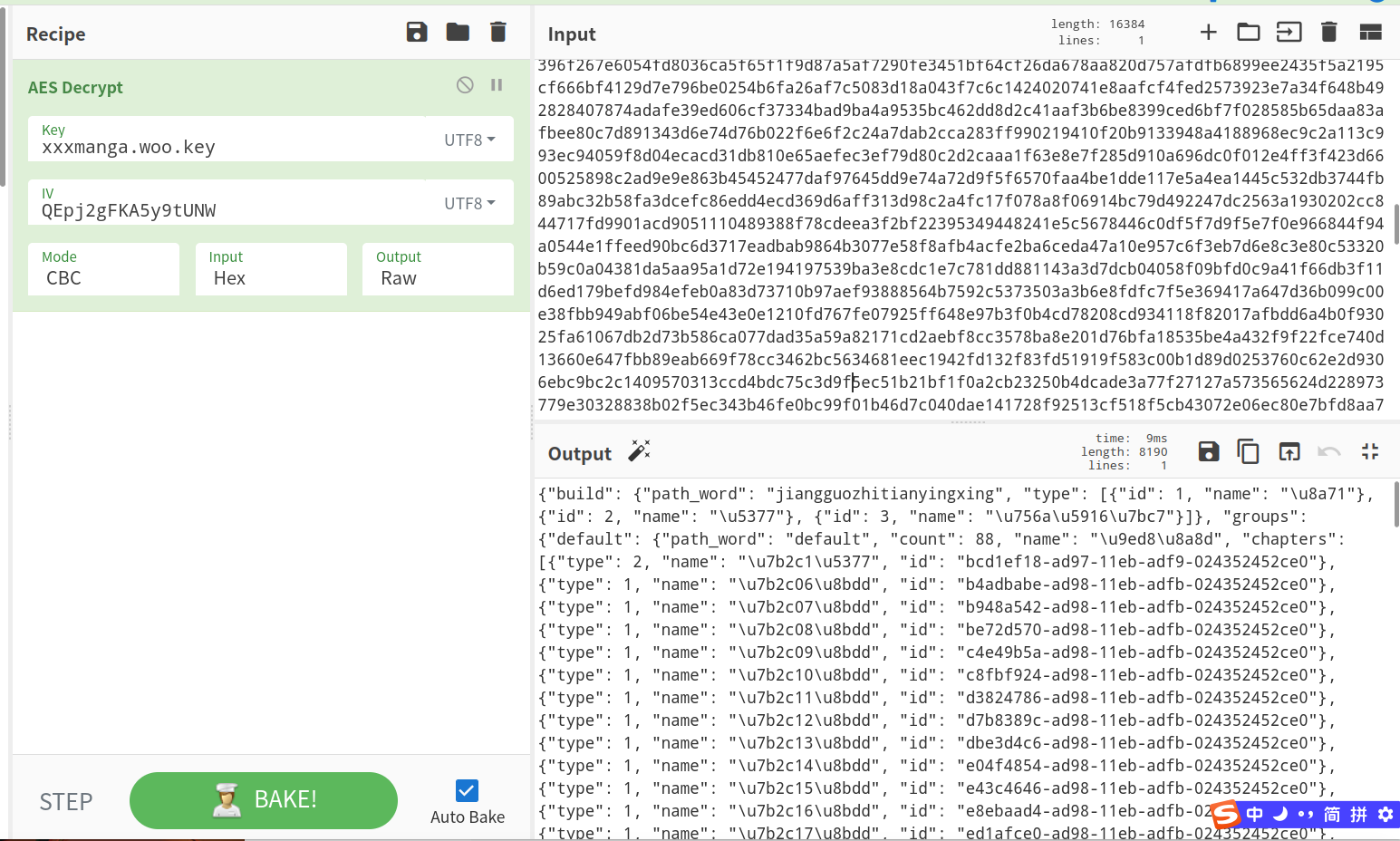
Task: Expand the Mode CBC dropdown
Action: pos(103,269)
